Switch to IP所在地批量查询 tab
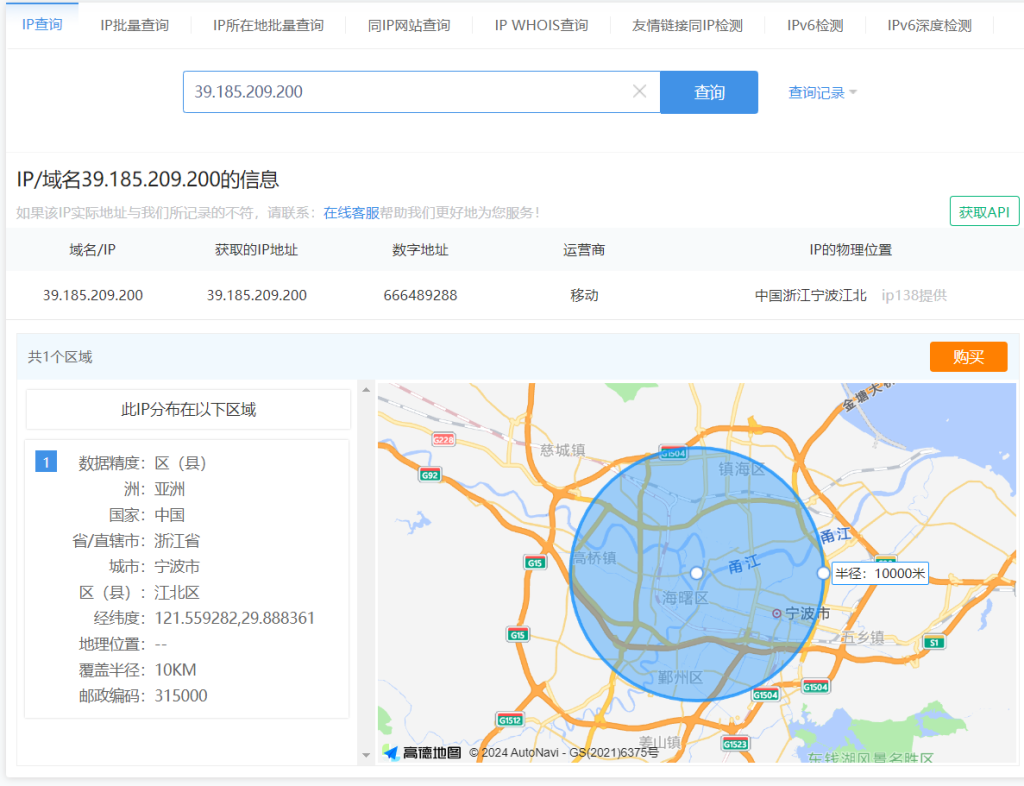This screenshot has width=1024, height=786. click(x=268, y=25)
